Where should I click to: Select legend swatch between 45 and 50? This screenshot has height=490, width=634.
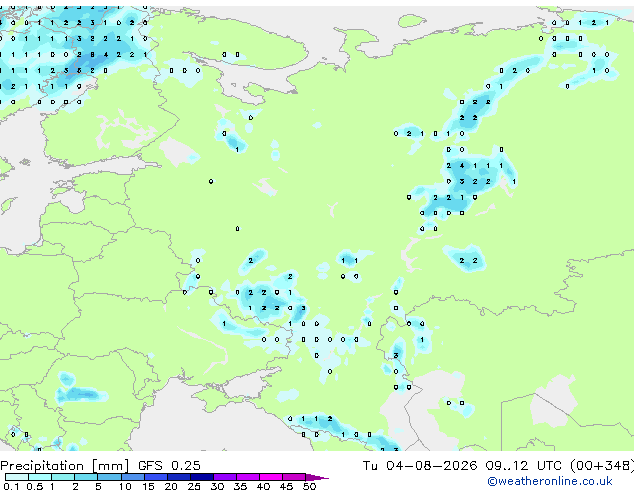pos(294,477)
